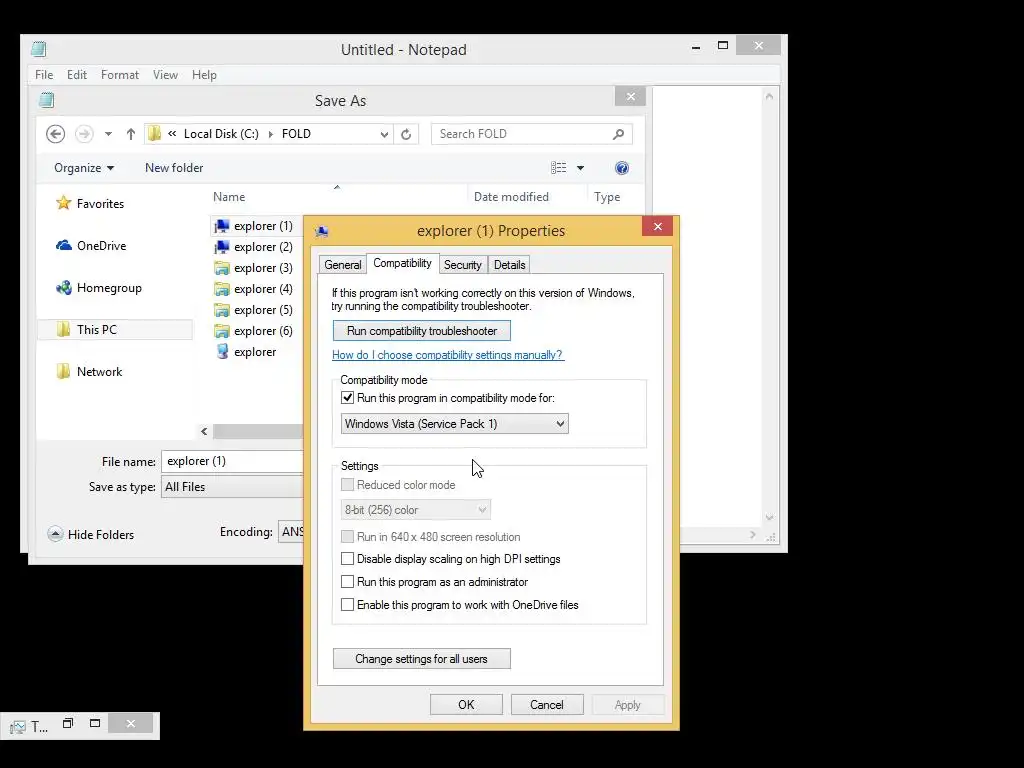1024x768 pixels.
Task: Open the Notepad File menu
Action: coord(44,75)
